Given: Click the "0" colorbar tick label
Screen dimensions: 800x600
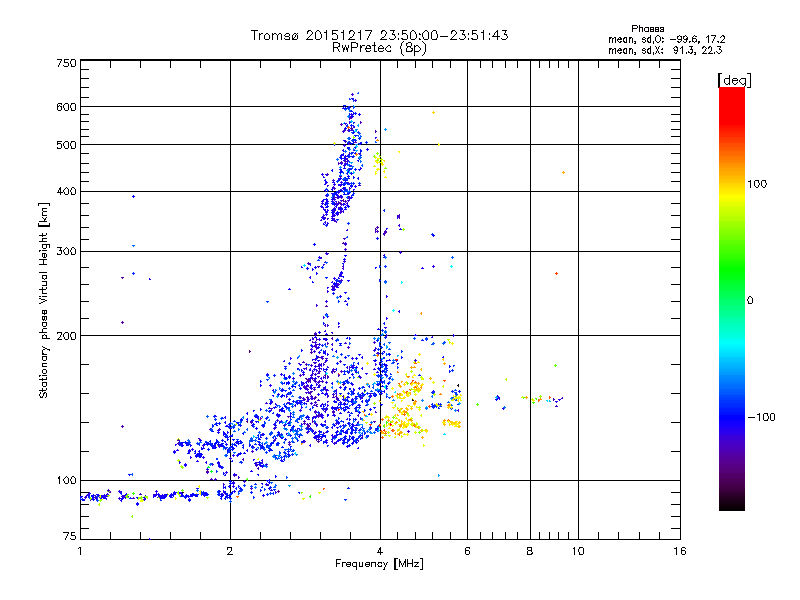Looking at the screenshot, I should click(749, 301).
